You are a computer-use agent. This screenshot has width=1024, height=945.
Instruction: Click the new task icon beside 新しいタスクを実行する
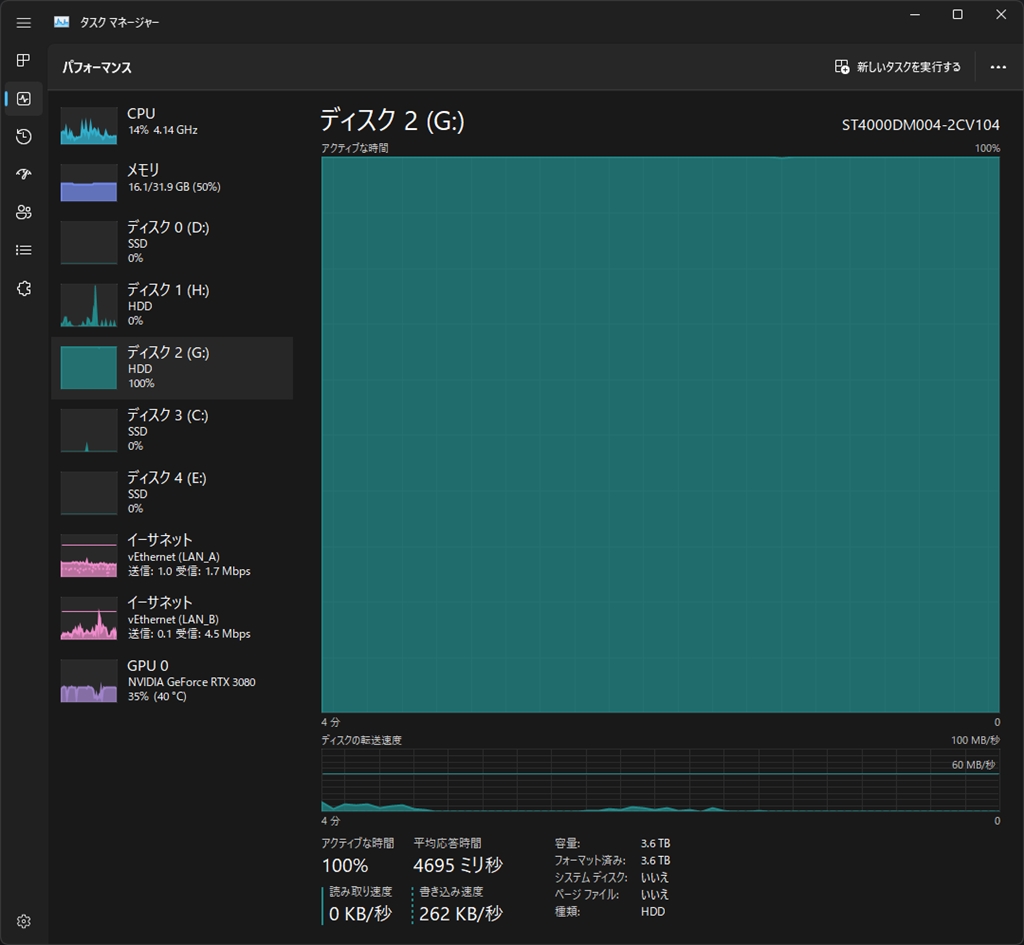[842, 67]
